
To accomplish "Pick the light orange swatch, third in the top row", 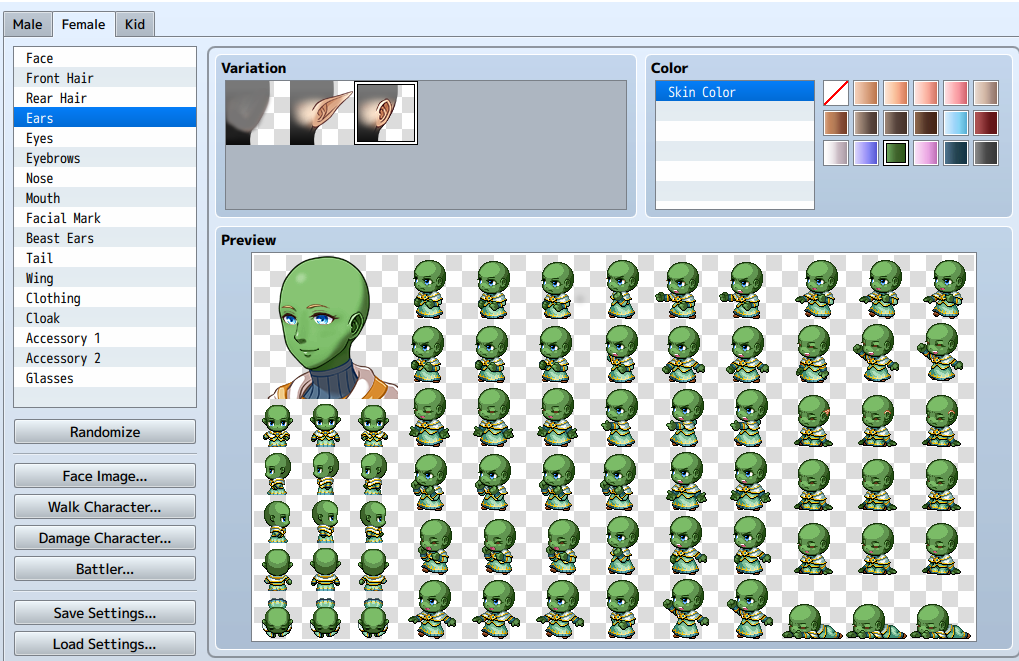I will coord(896,93).
